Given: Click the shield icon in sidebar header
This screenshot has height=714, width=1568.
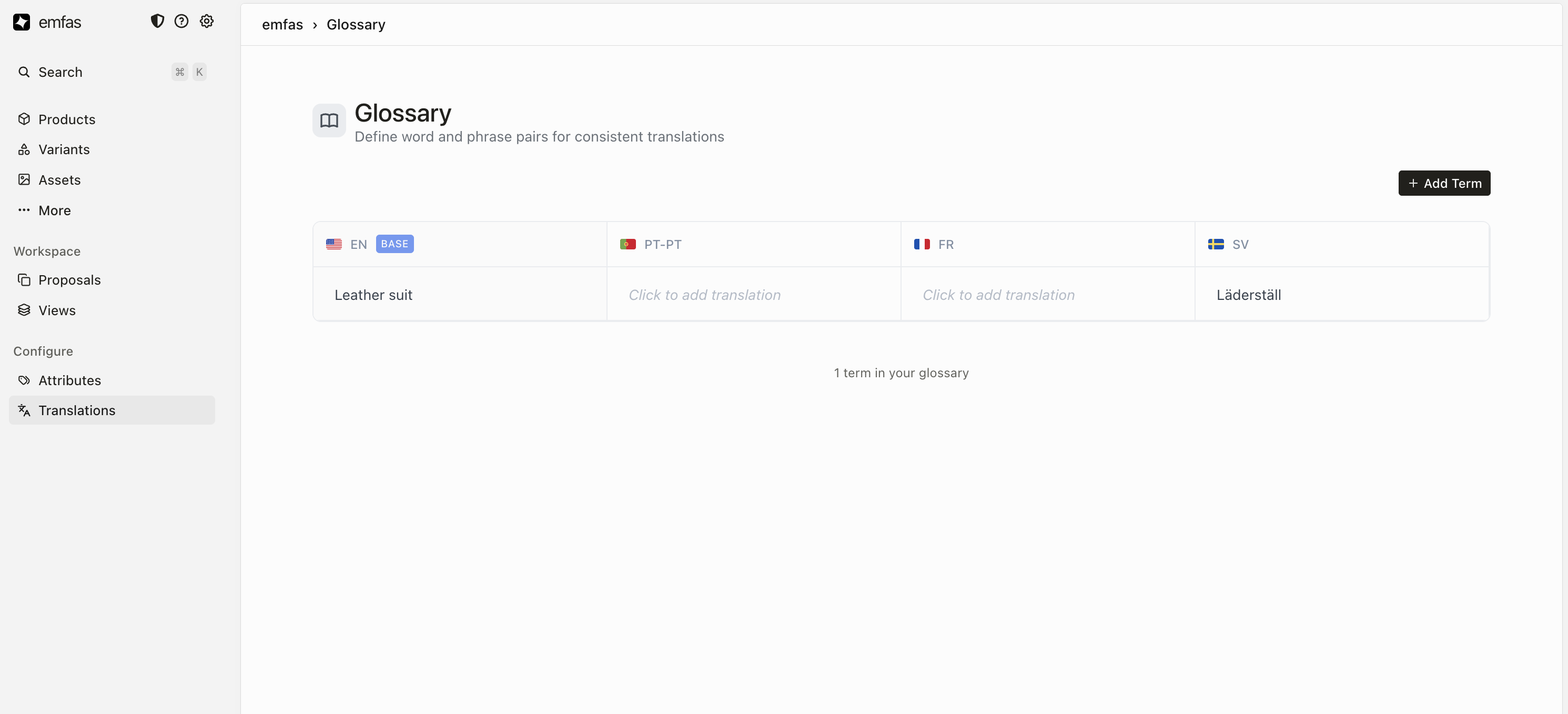Looking at the screenshot, I should [x=157, y=21].
